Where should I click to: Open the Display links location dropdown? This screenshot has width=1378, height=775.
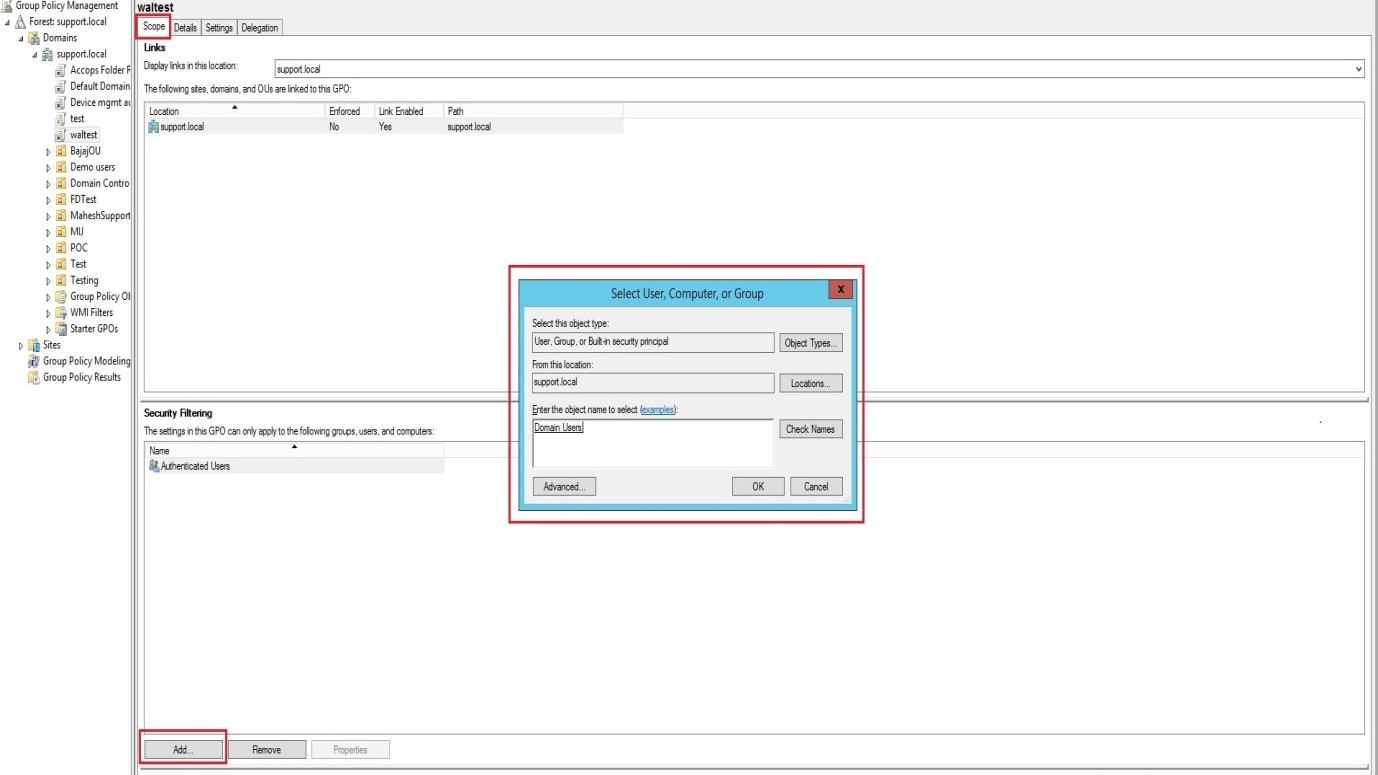click(x=1358, y=70)
